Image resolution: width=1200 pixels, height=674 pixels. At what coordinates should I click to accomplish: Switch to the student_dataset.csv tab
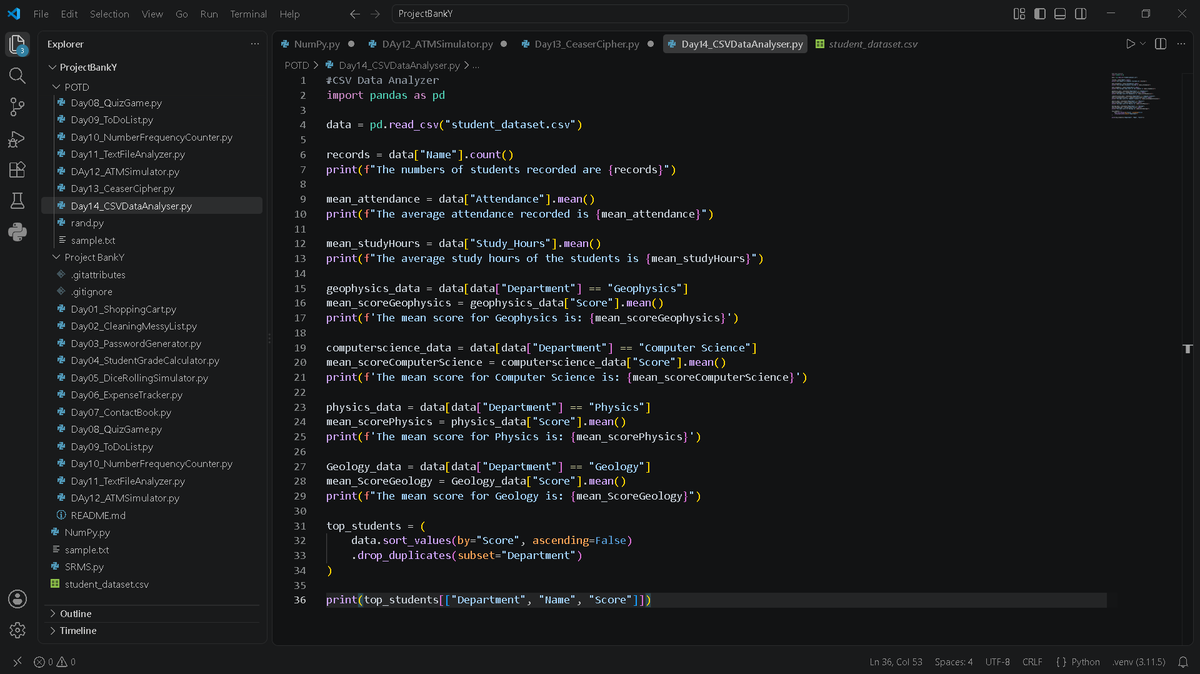click(866, 44)
